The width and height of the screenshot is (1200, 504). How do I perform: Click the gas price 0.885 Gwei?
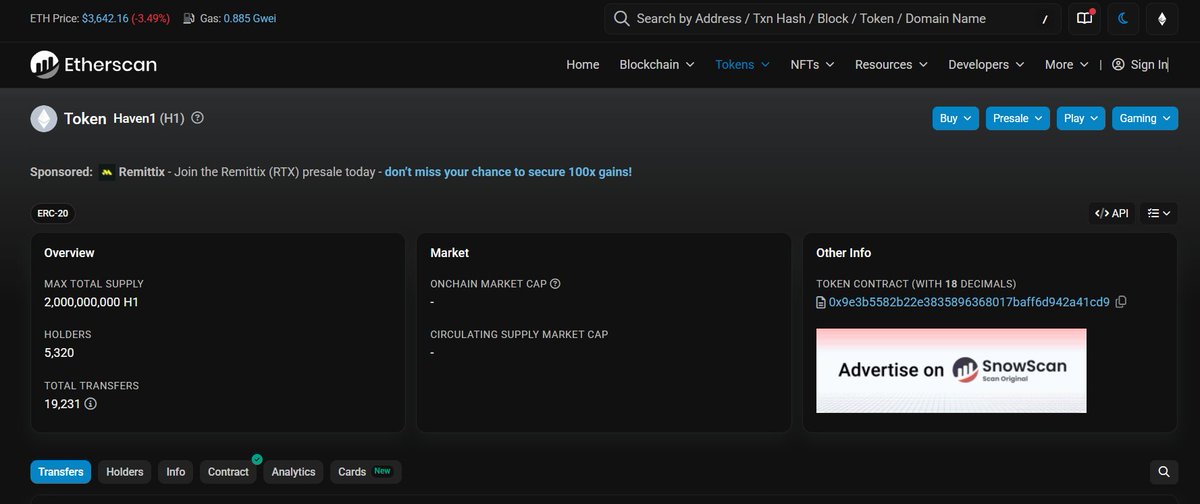coord(252,19)
